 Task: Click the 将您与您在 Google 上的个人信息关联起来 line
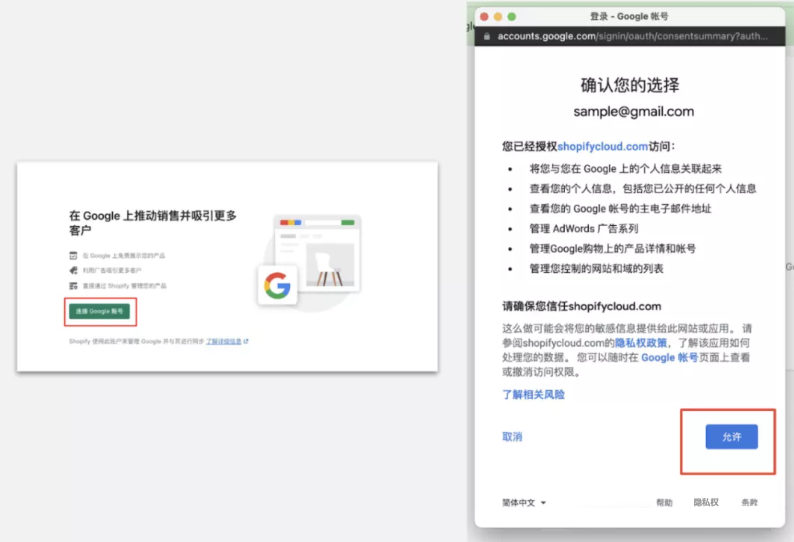pos(625,169)
